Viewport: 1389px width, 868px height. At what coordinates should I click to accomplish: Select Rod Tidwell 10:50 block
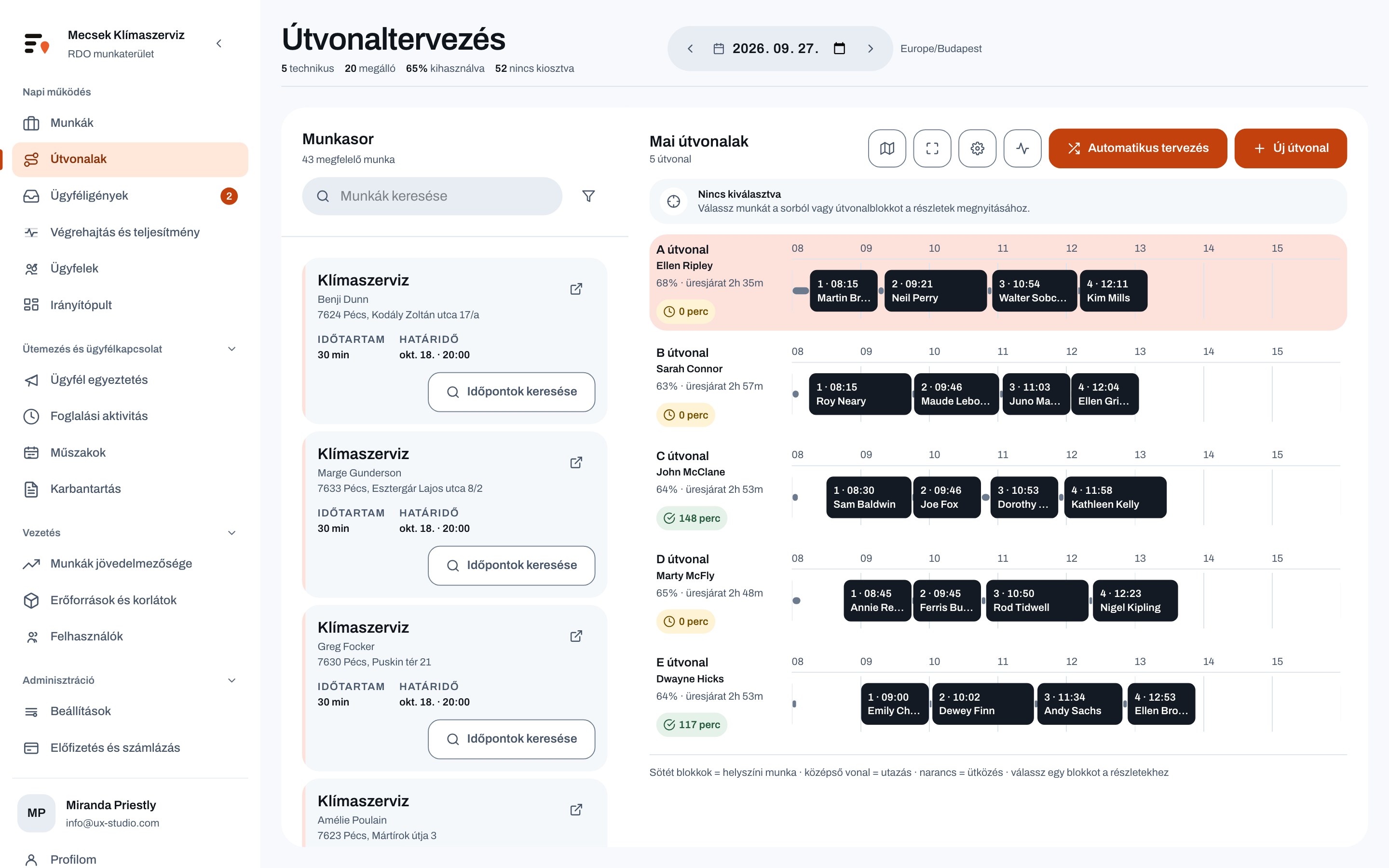click(x=1037, y=601)
